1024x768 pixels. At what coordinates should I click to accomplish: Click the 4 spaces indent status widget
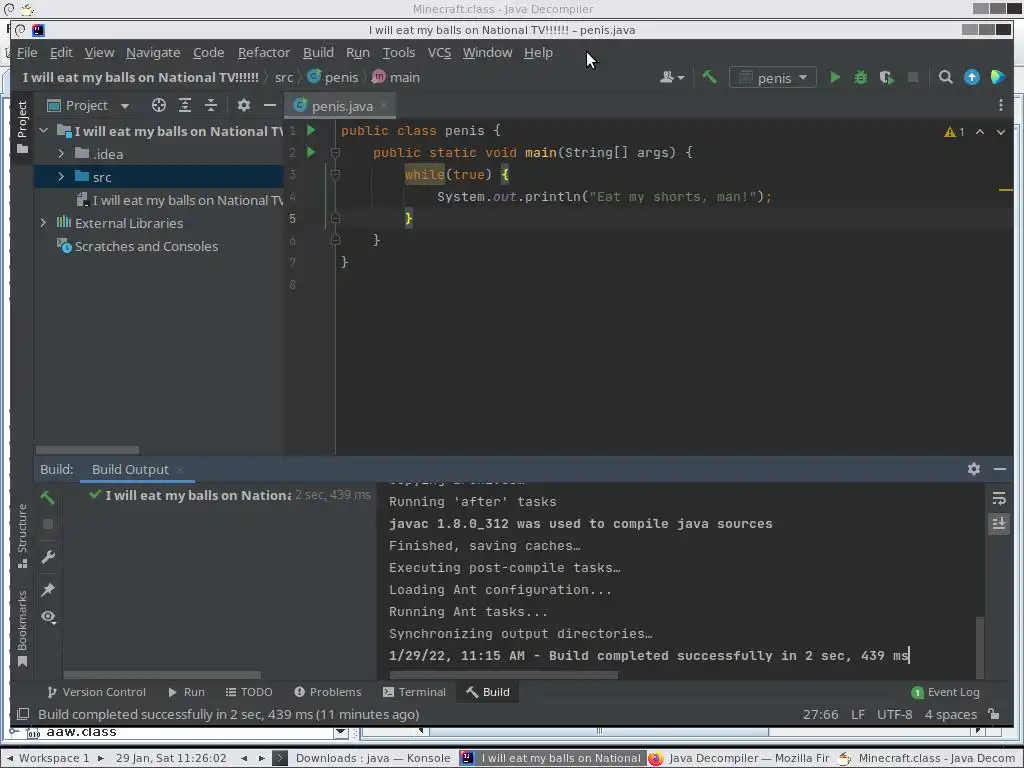click(950, 714)
